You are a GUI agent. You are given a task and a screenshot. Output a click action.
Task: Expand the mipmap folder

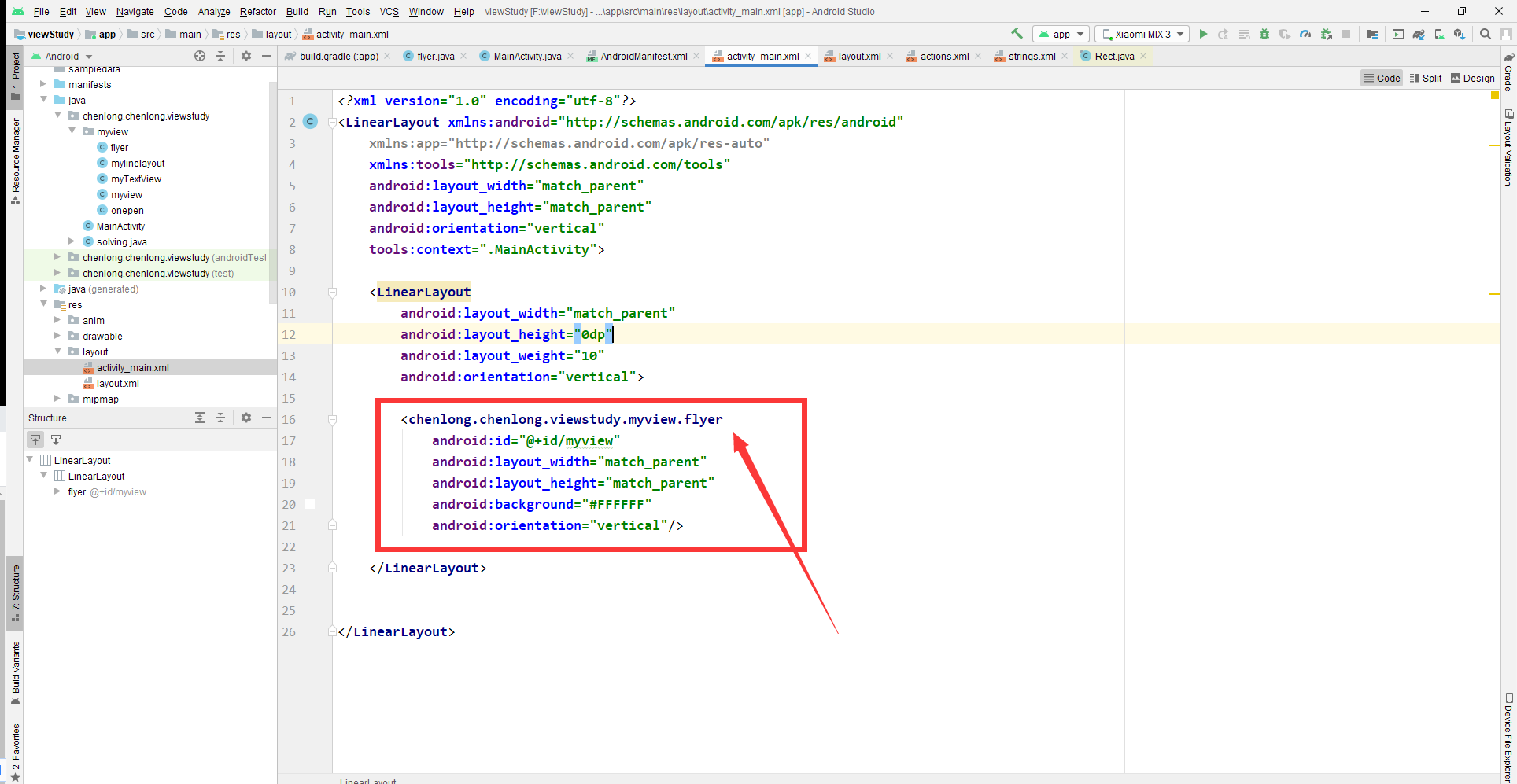point(57,399)
